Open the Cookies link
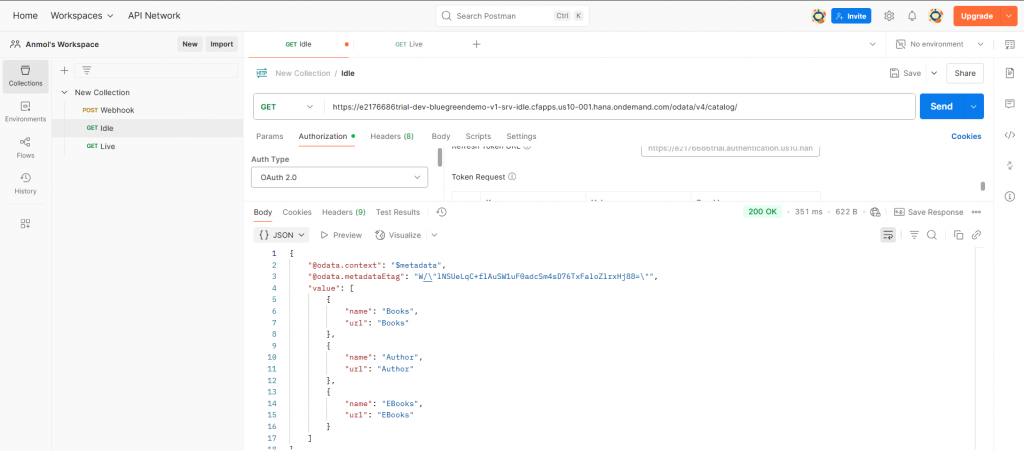This screenshot has height=451, width=1024. 966,136
